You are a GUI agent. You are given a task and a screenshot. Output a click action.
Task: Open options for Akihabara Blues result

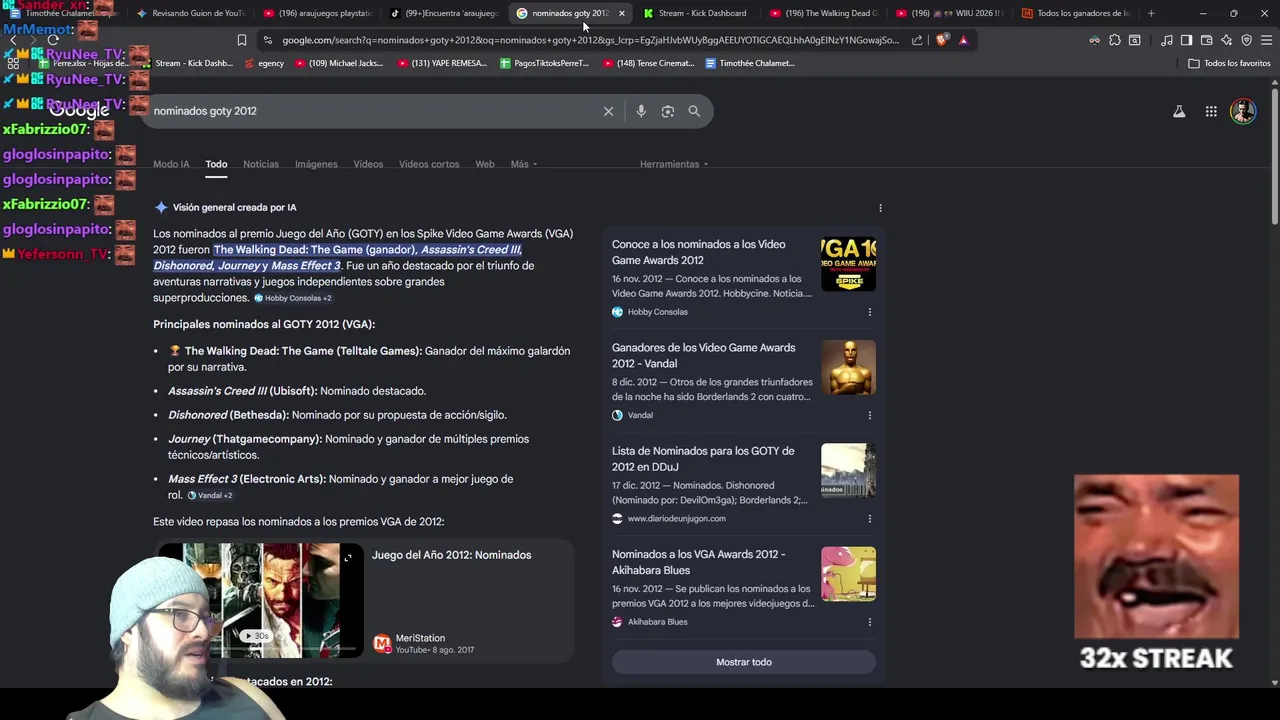click(x=869, y=622)
